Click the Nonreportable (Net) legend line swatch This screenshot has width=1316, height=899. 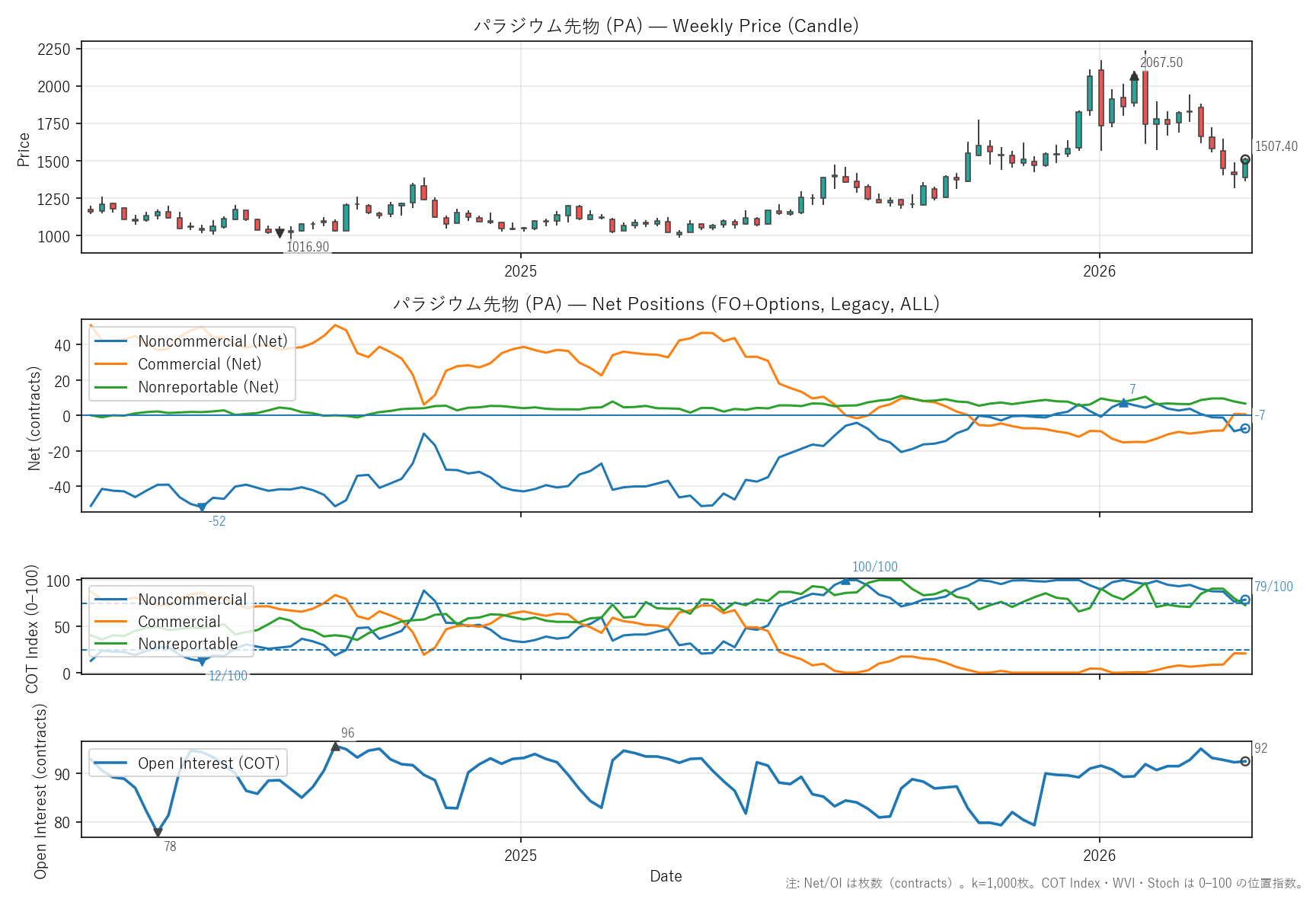110,387
